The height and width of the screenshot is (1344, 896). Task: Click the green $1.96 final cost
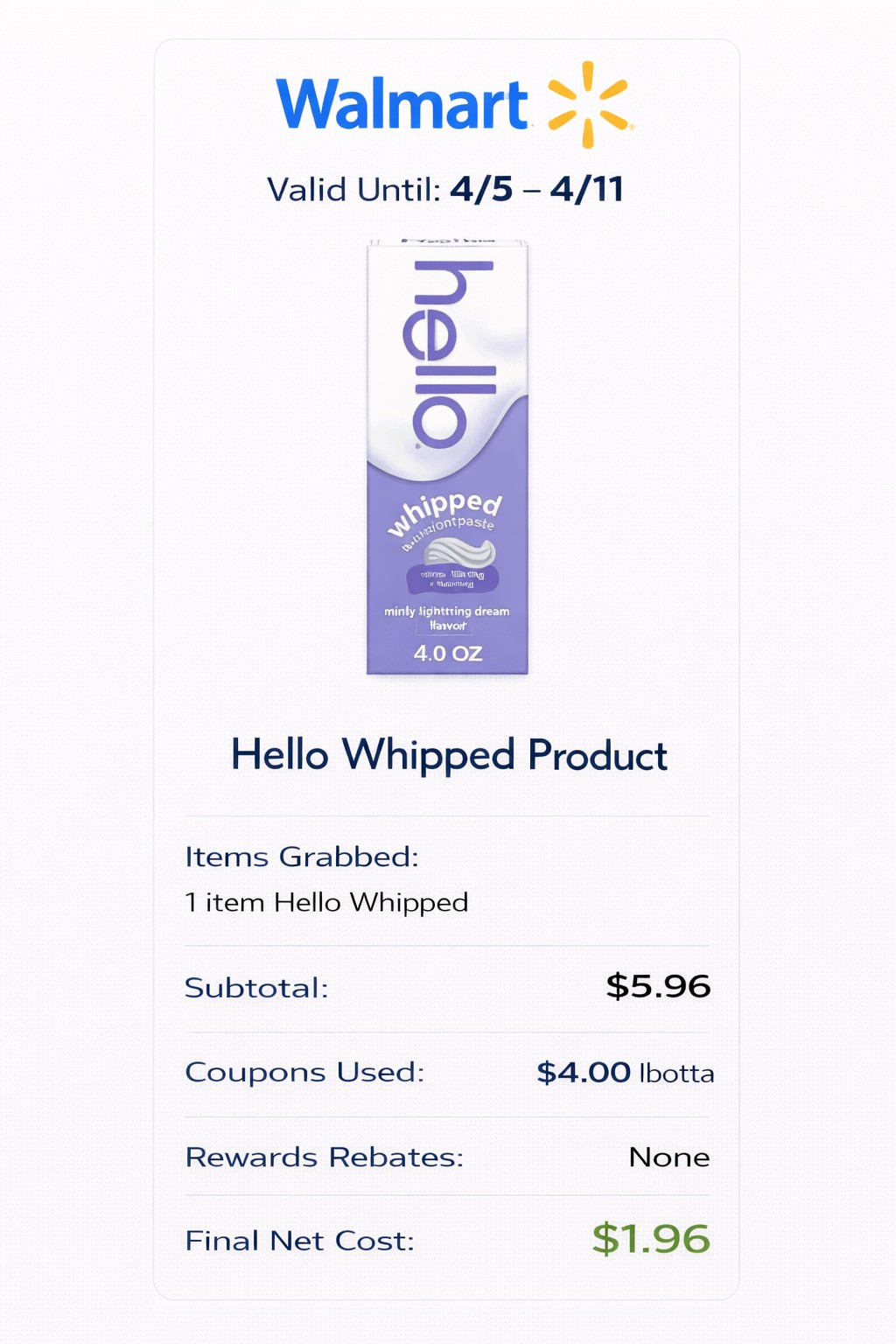coord(651,1239)
